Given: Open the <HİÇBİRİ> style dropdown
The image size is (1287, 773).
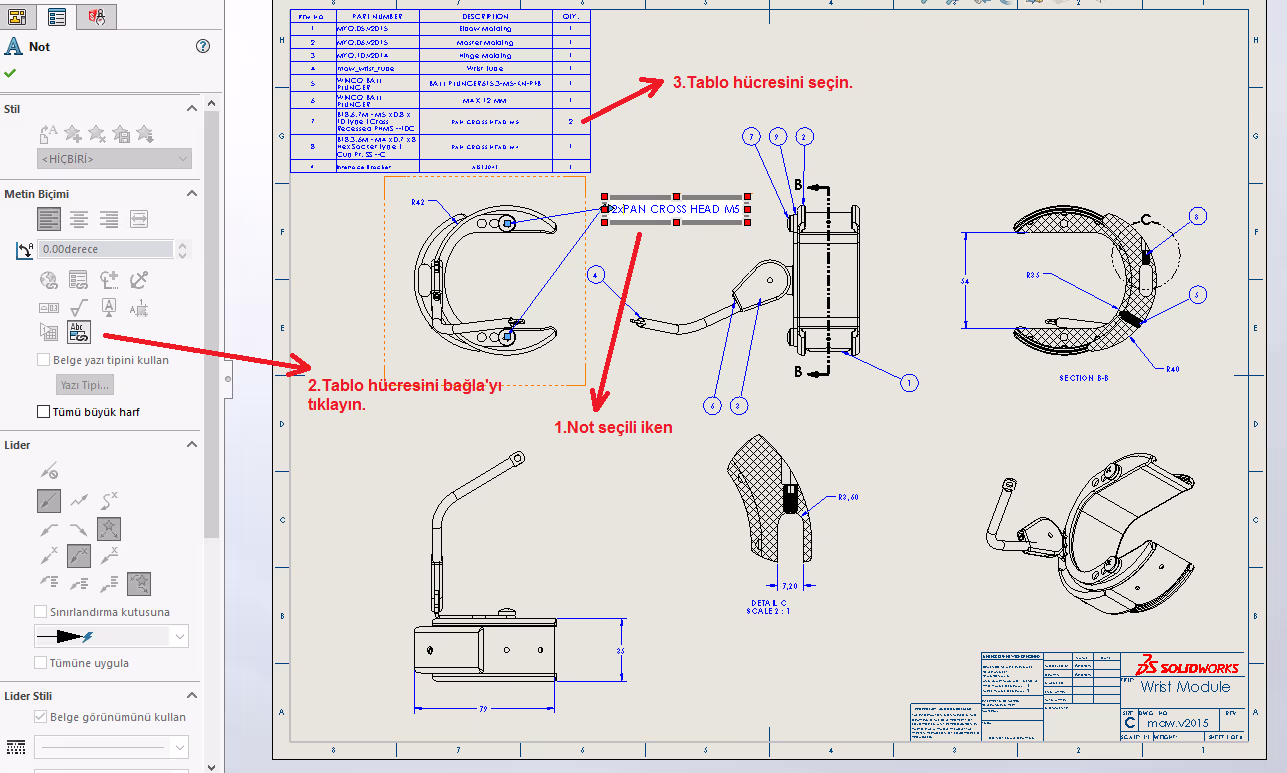Looking at the screenshot, I should [x=114, y=159].
